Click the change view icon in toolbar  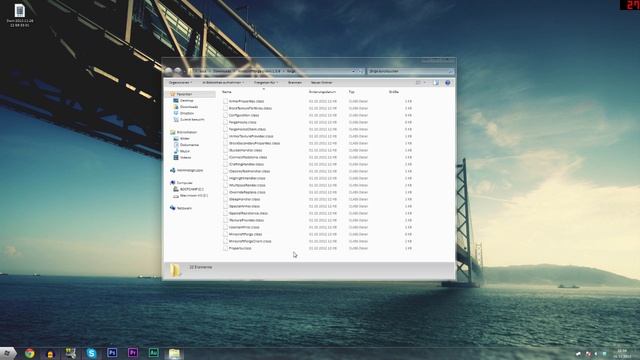pos(418,83)
